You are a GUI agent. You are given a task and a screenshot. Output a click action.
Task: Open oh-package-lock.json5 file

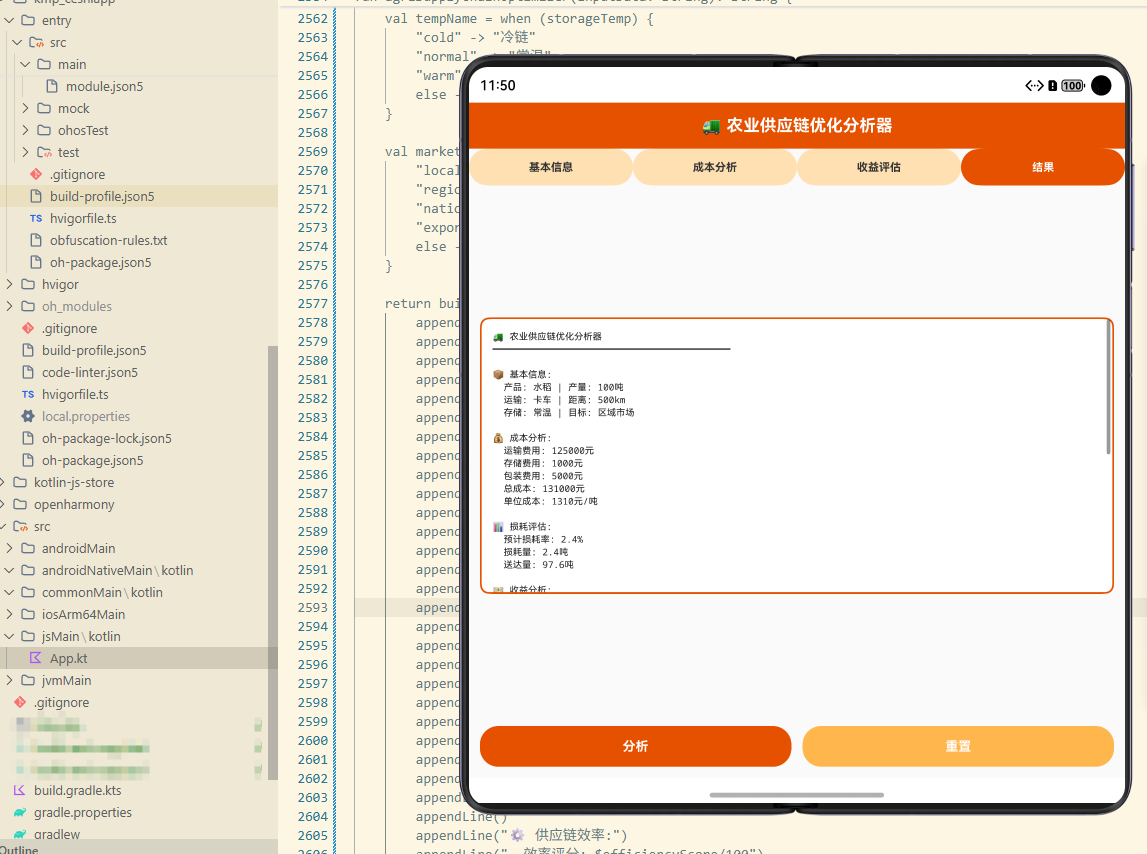[x=107, y=438]
